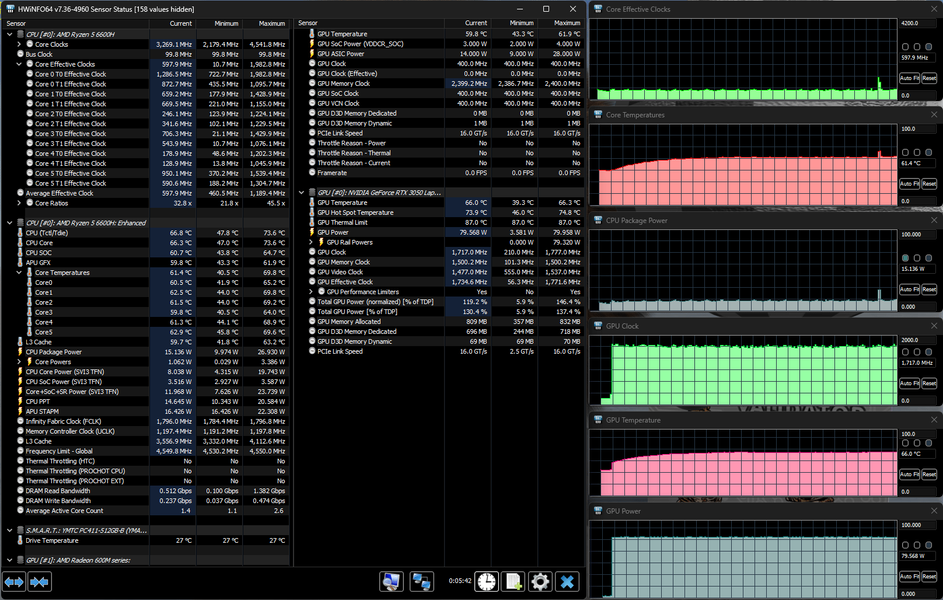Select the rightmost radio button in Core Temperatures graph
Image resolution: width=943 pixels, height=600 pixels.
(930, 152)
